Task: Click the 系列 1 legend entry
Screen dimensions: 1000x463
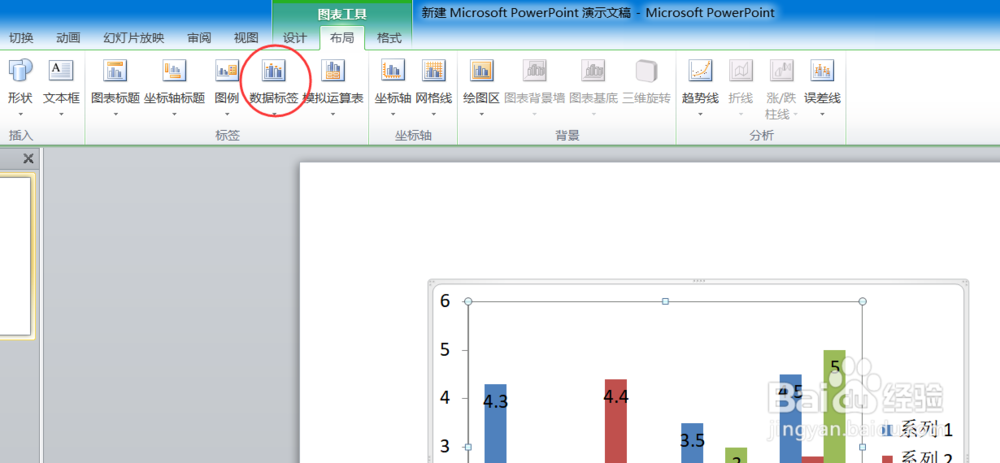Action: (919, 430)
